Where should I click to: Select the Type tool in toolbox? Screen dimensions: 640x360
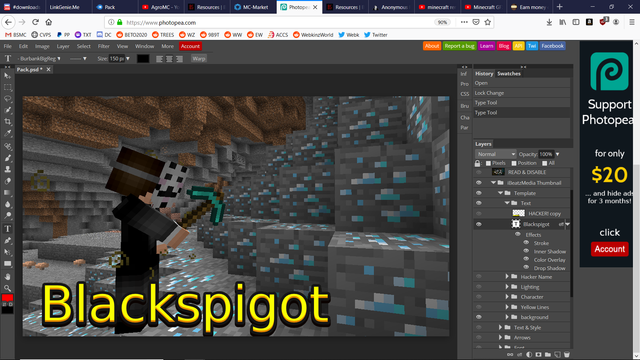7,229
